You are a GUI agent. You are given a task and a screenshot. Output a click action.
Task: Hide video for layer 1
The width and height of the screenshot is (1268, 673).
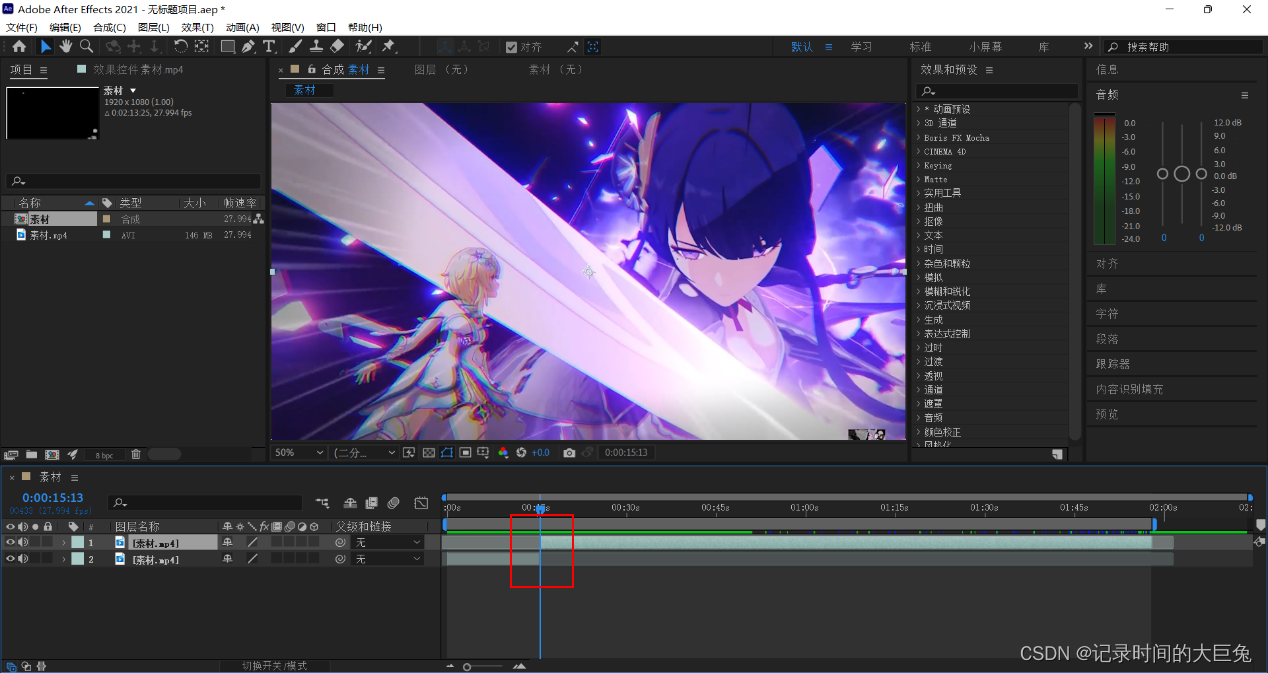(x=11, y=543)
